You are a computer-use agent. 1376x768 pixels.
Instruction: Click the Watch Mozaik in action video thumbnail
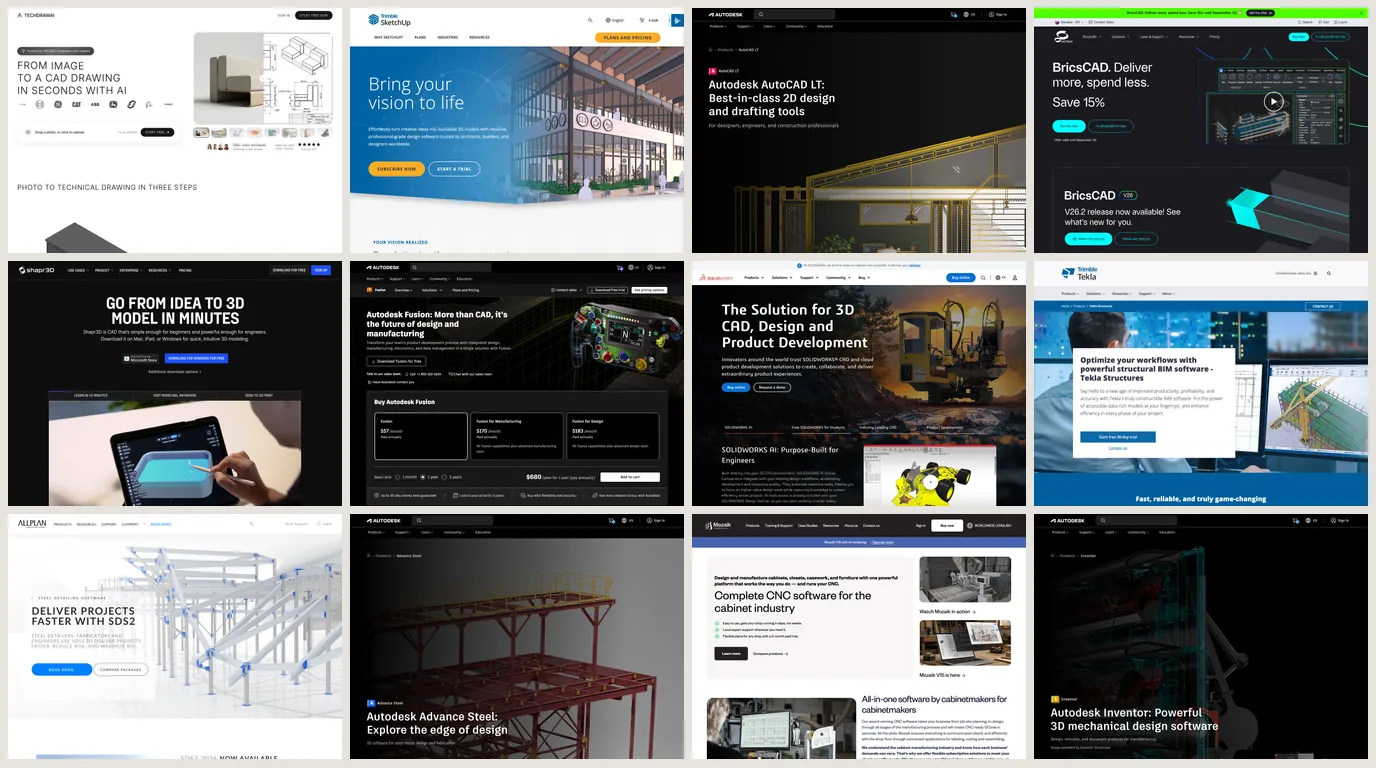[965, 580]
